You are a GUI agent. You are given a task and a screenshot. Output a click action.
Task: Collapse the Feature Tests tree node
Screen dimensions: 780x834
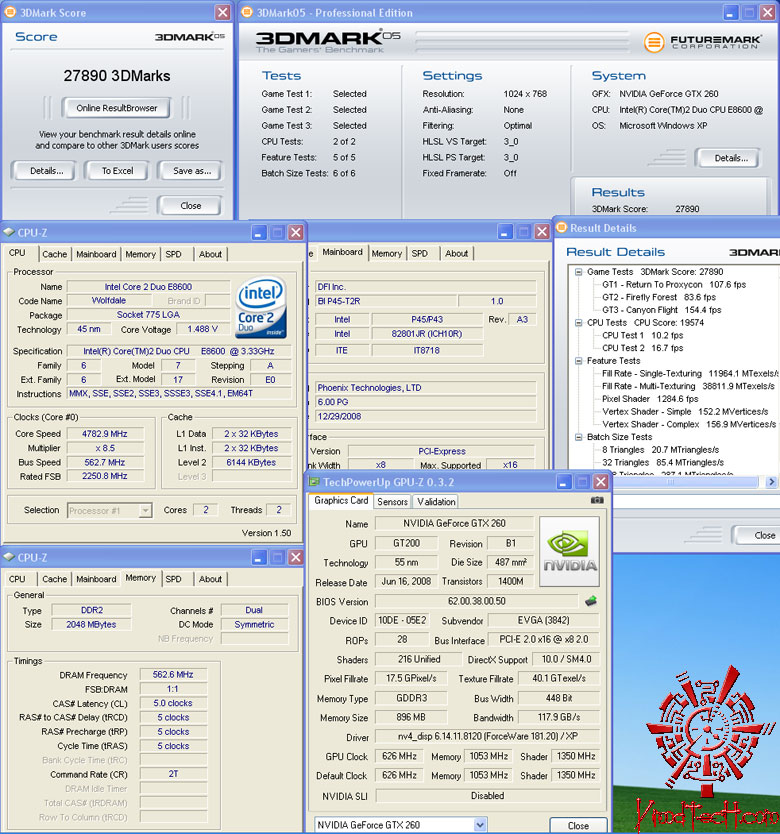578,361
